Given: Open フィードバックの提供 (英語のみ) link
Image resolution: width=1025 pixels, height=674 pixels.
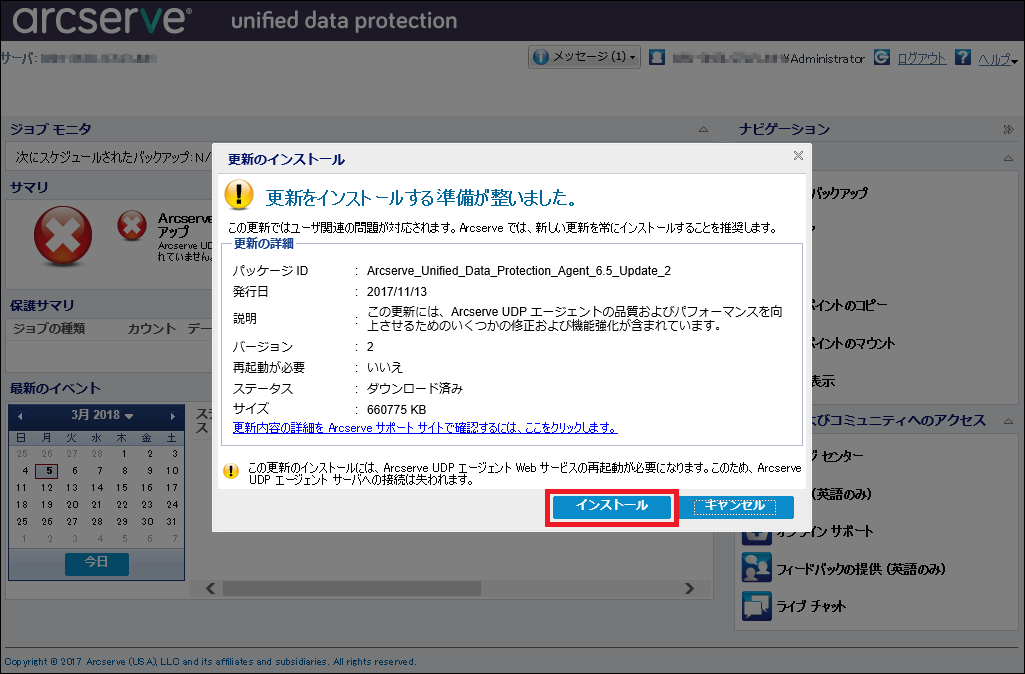Looking at the screenshot, I should 860,569.
